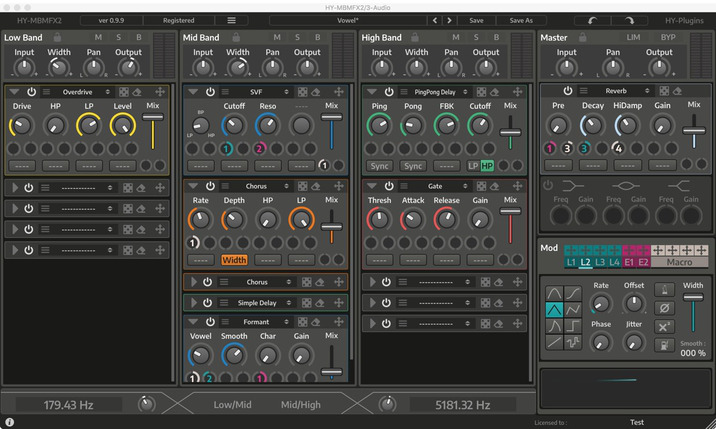Select the triangle LFO waveform shape

(x=554, y=310)
